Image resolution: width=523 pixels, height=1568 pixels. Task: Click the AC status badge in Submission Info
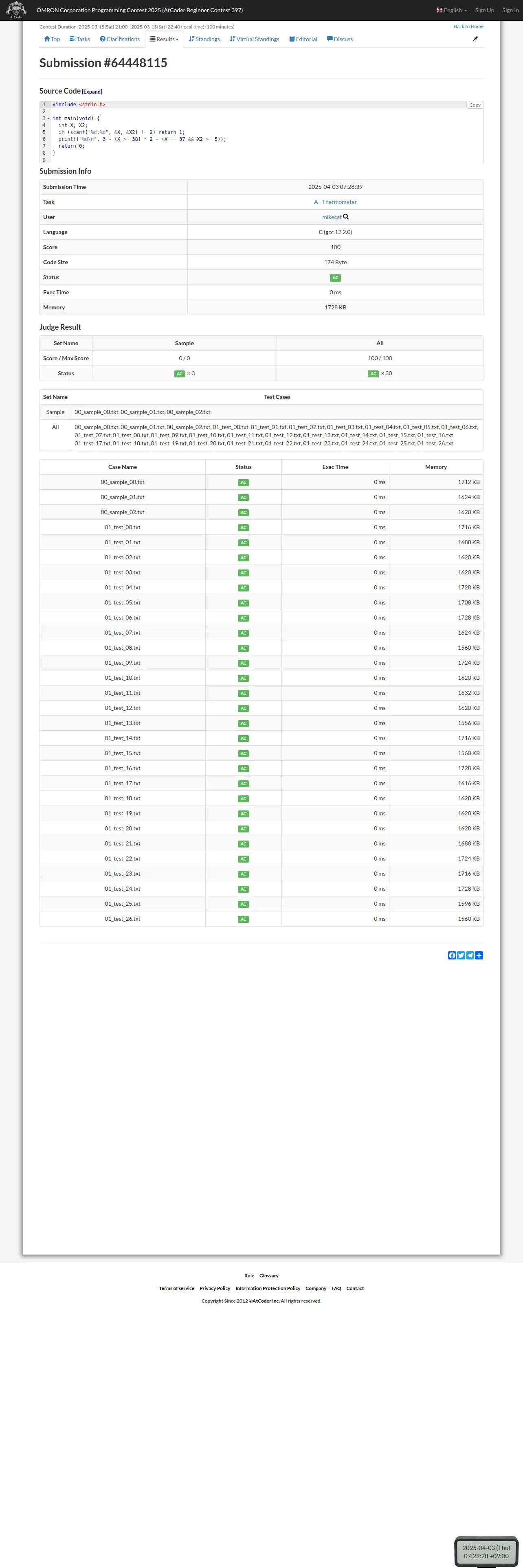[336, 278]
